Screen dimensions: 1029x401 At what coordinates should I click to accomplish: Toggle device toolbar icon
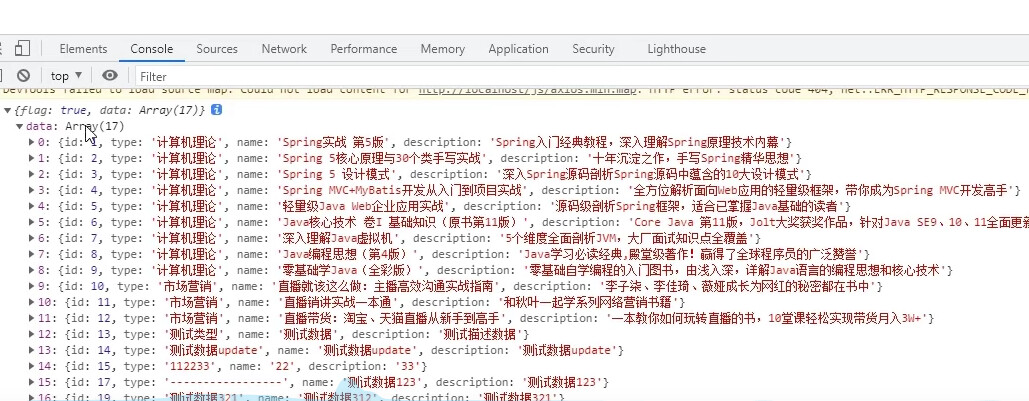tap(22, 49)
